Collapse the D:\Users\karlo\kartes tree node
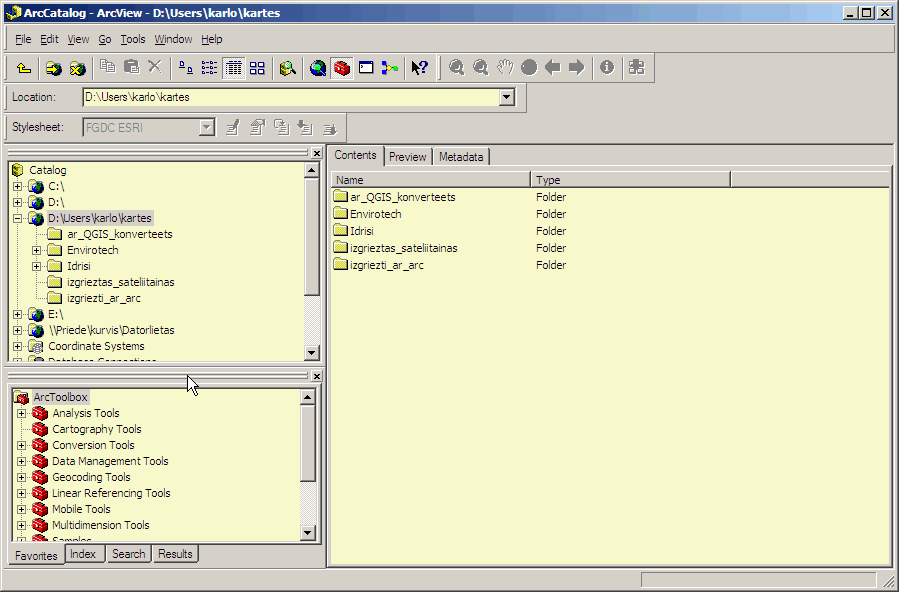This screenshot has height=592, width=899. (18, 218)
